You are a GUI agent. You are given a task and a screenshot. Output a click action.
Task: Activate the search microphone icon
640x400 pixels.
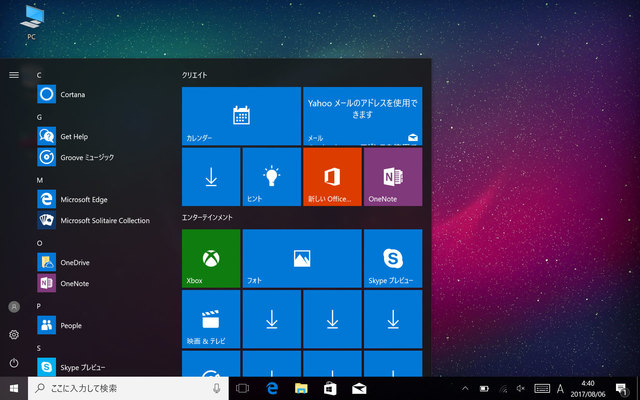pyautogui.click(x=216, y=388)
